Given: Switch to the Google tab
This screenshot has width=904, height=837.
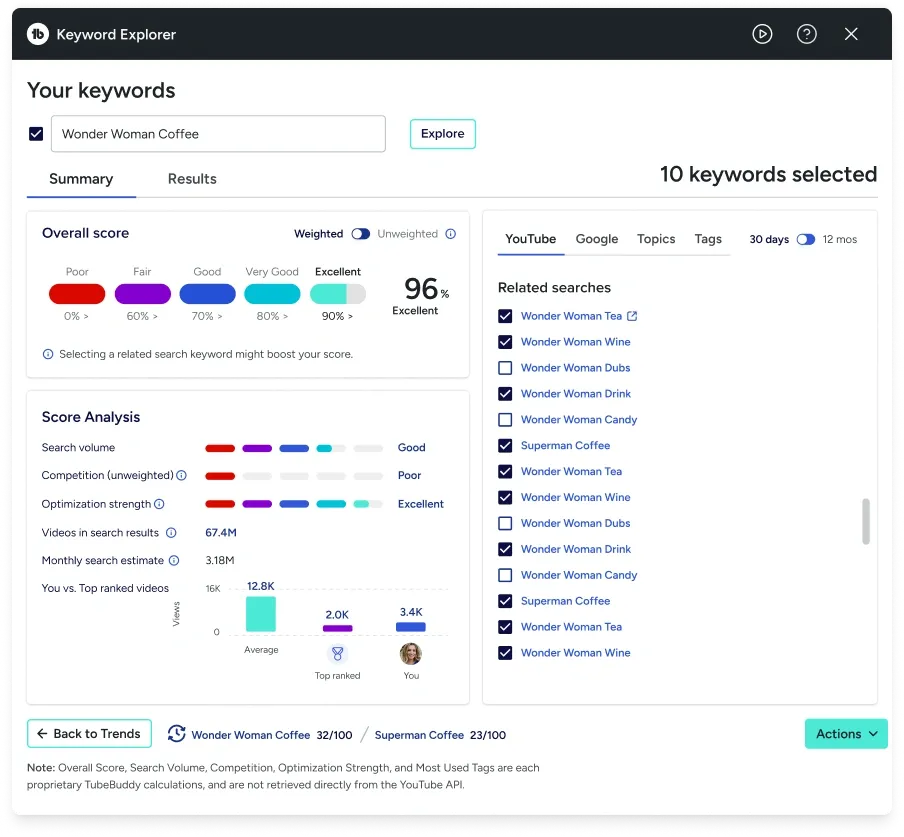Looking at the screenshot, I should pyautogui.click(x=597, y=239).
